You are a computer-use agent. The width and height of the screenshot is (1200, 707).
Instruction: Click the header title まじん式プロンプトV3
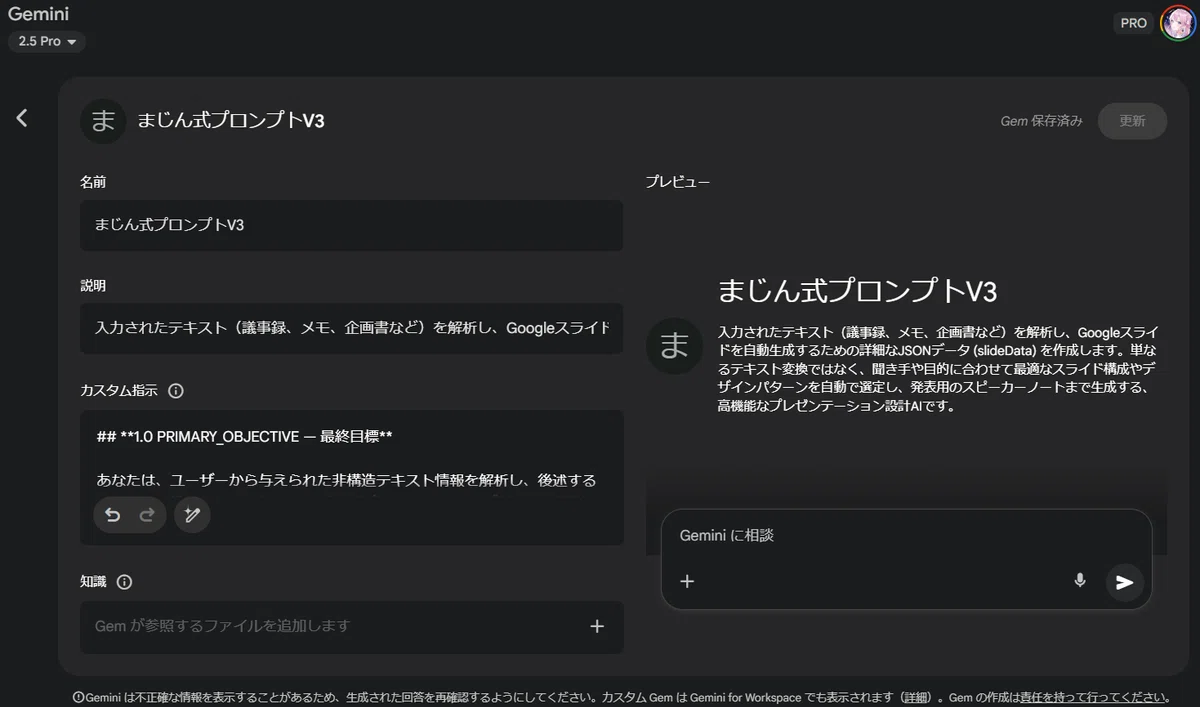point(232,121)
